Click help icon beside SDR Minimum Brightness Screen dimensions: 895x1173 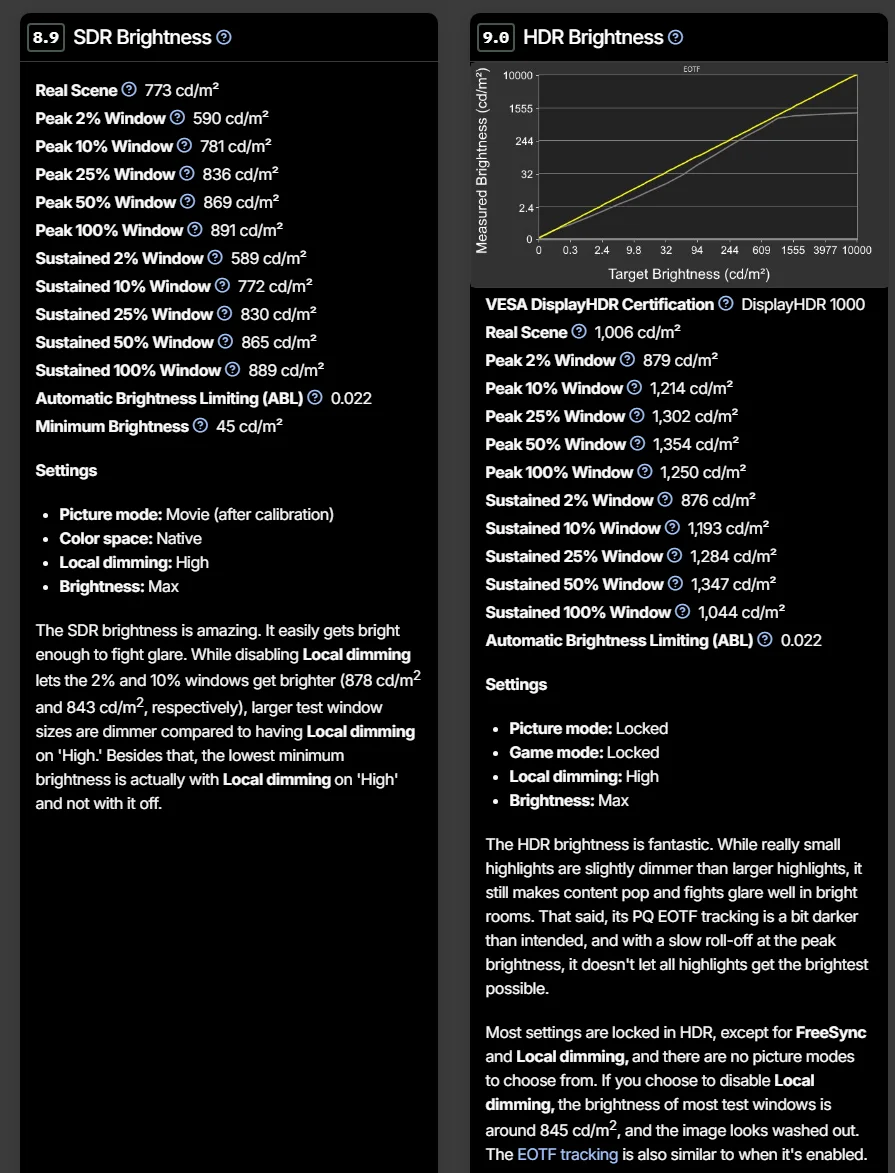point(200,426)
